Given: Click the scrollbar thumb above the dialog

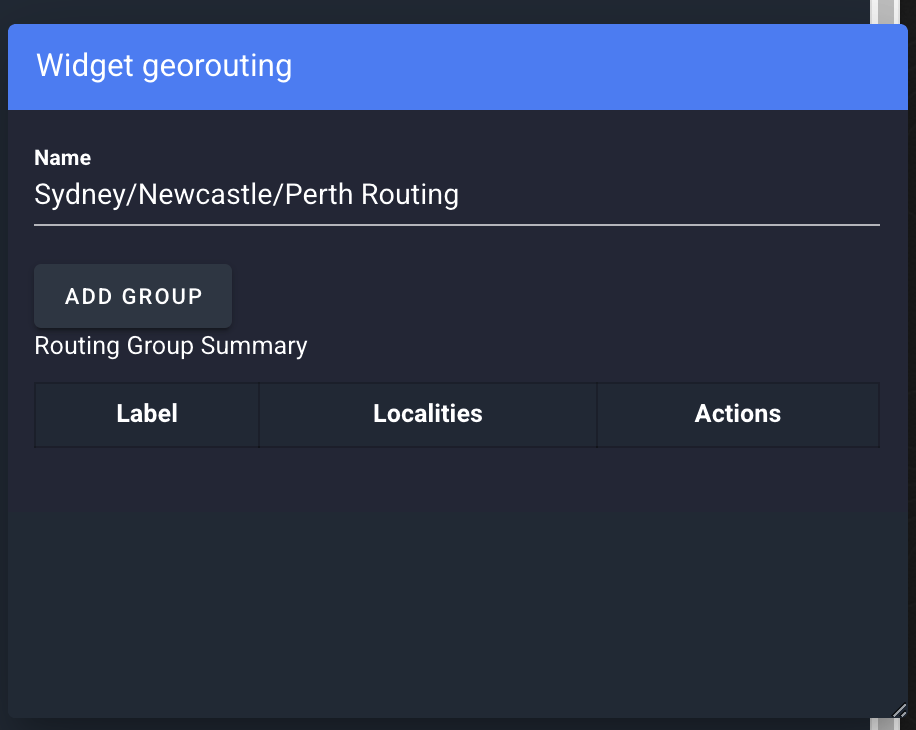Looking at the screenshot, I should 884,12.
